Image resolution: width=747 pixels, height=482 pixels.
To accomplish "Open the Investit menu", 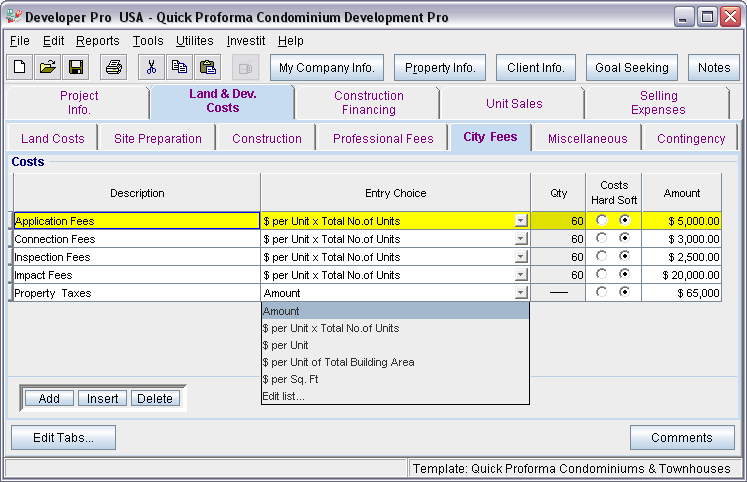I will pyautogui.click(x=246, y=41).
